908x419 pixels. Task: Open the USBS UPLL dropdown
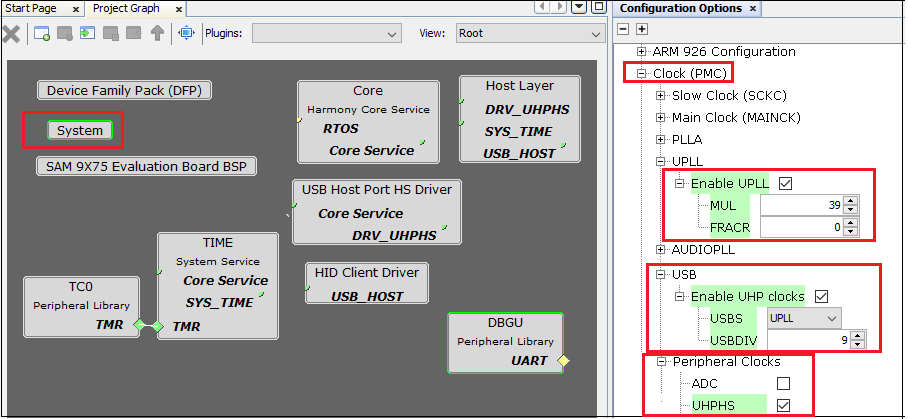(803, 318)
